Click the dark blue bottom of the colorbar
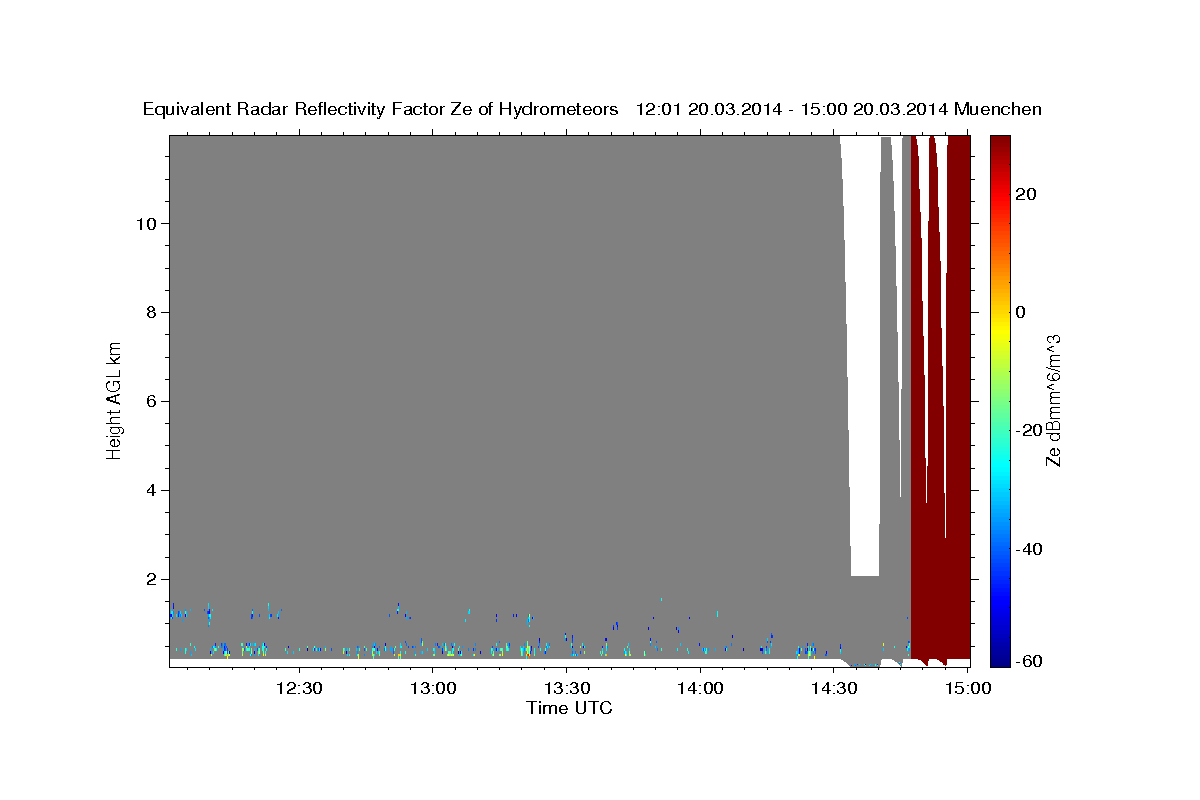 [1000, 655]
